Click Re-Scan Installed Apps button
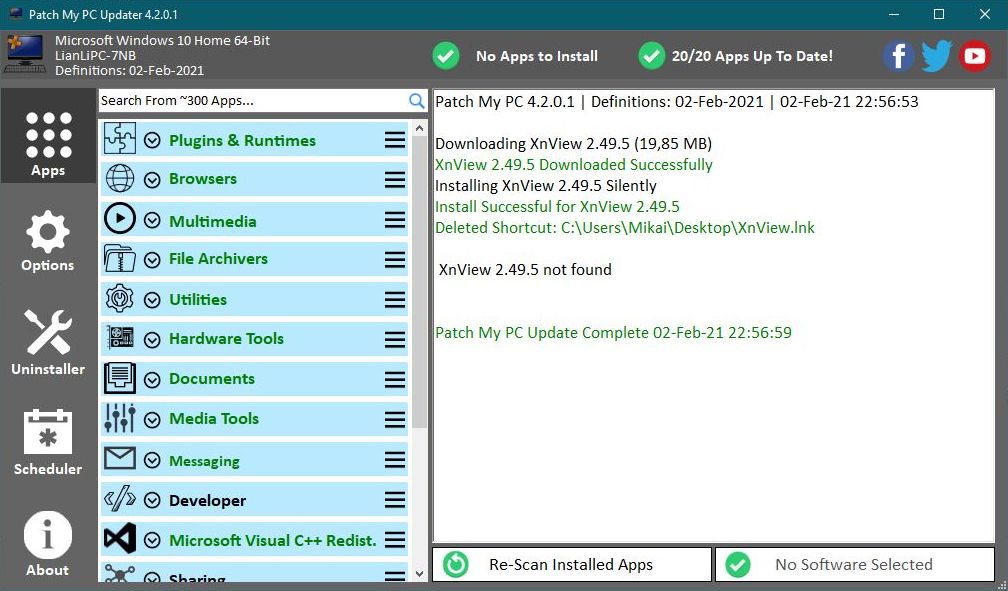 tap(572, 564)
